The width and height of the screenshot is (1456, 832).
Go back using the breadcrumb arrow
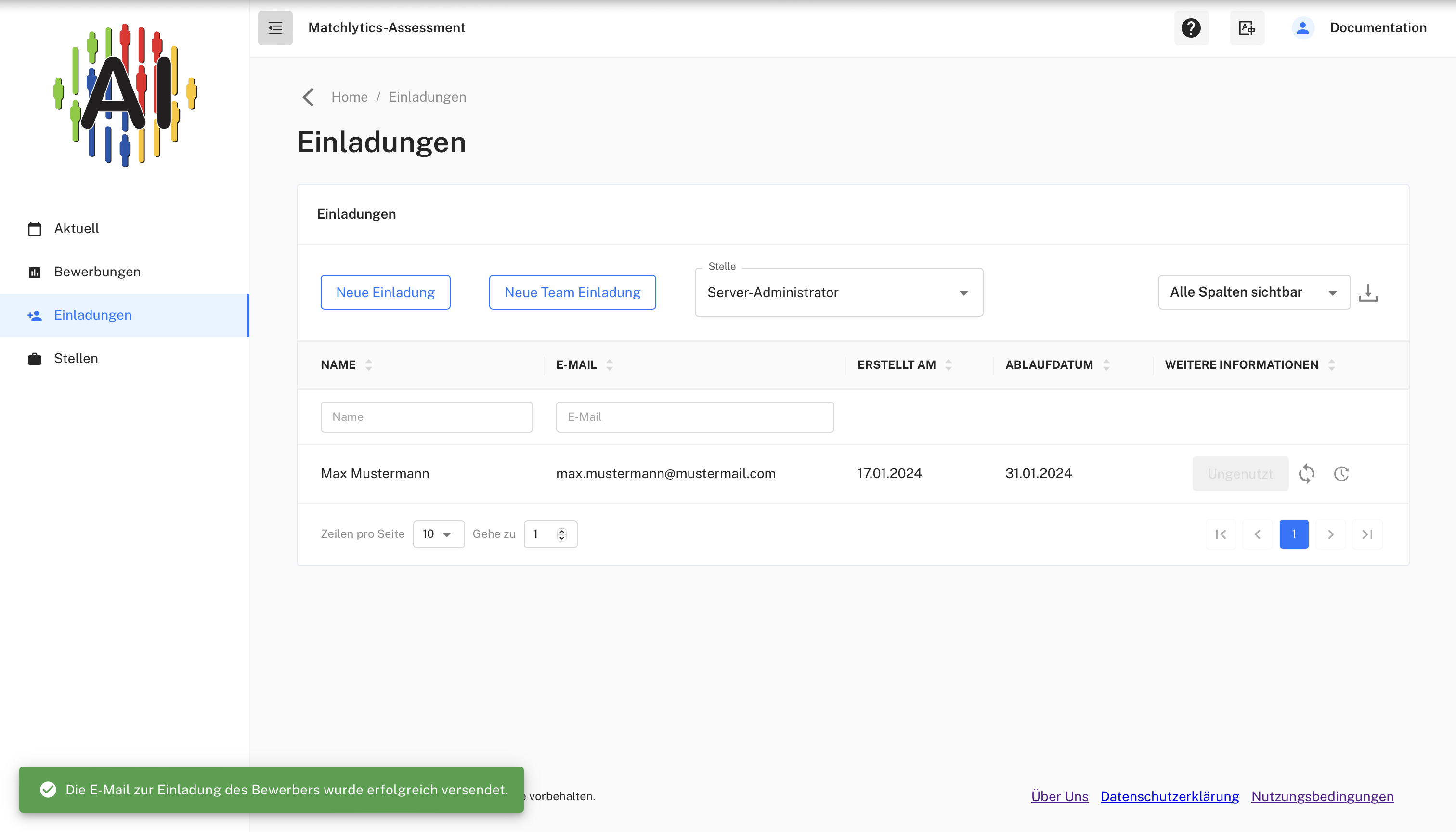309,97
